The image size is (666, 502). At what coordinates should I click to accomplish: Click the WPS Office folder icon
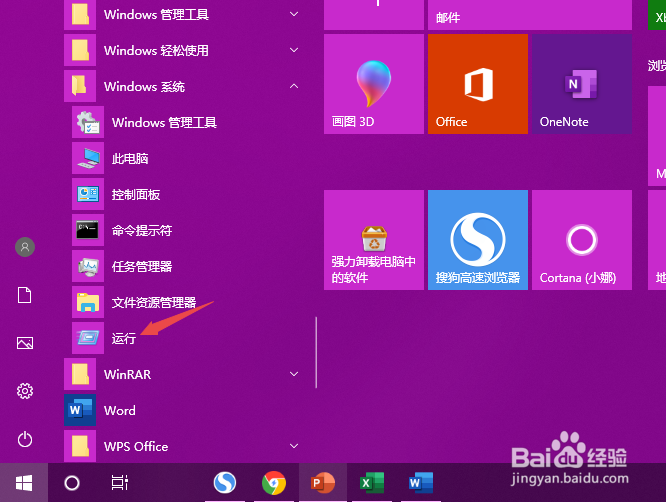pyautogui.click(x=80, y=446)
